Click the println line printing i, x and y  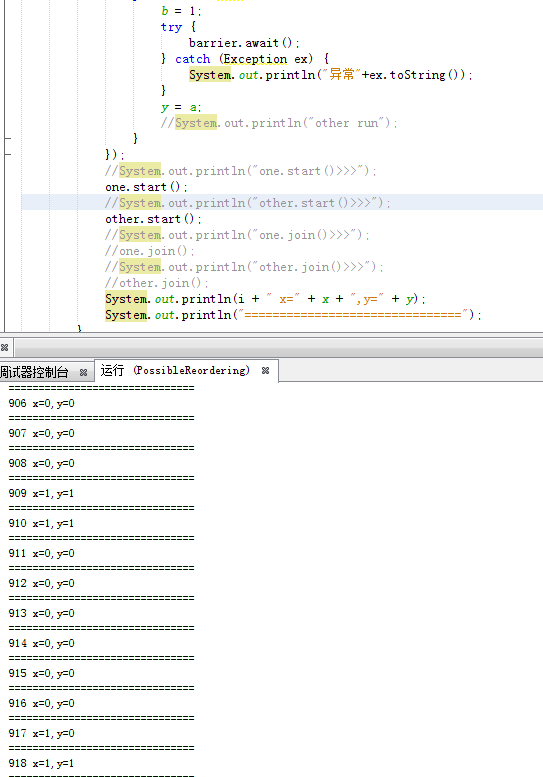pos(265,299)
